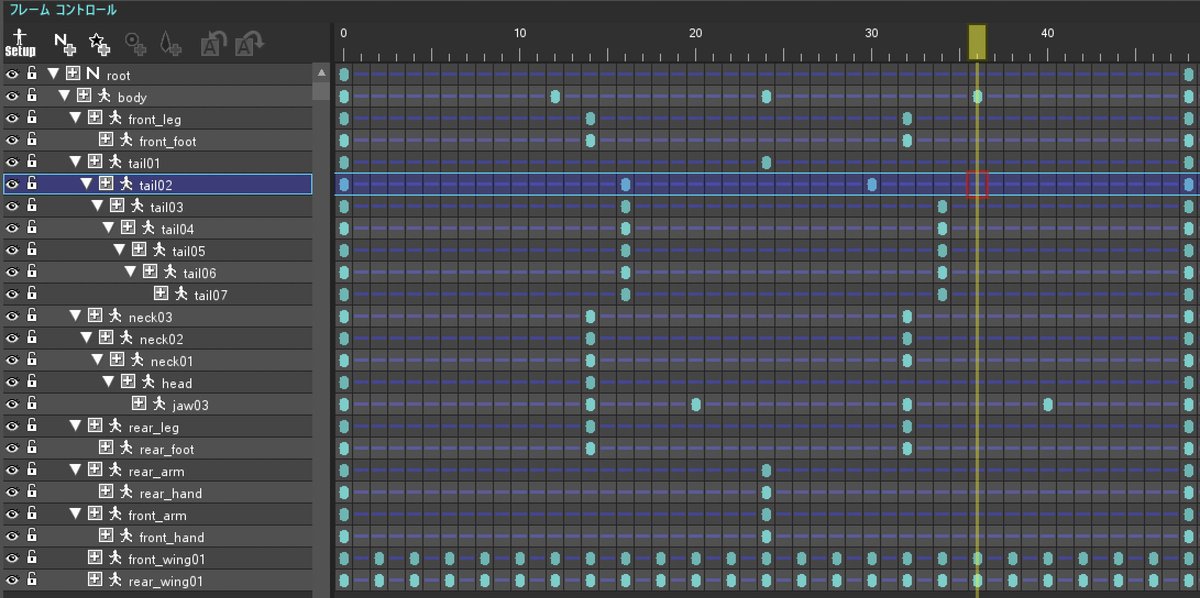Hide the root part with its eye icon
Image resolution: width=1200 pixels, height=598 pixels.
pos(12,74)
